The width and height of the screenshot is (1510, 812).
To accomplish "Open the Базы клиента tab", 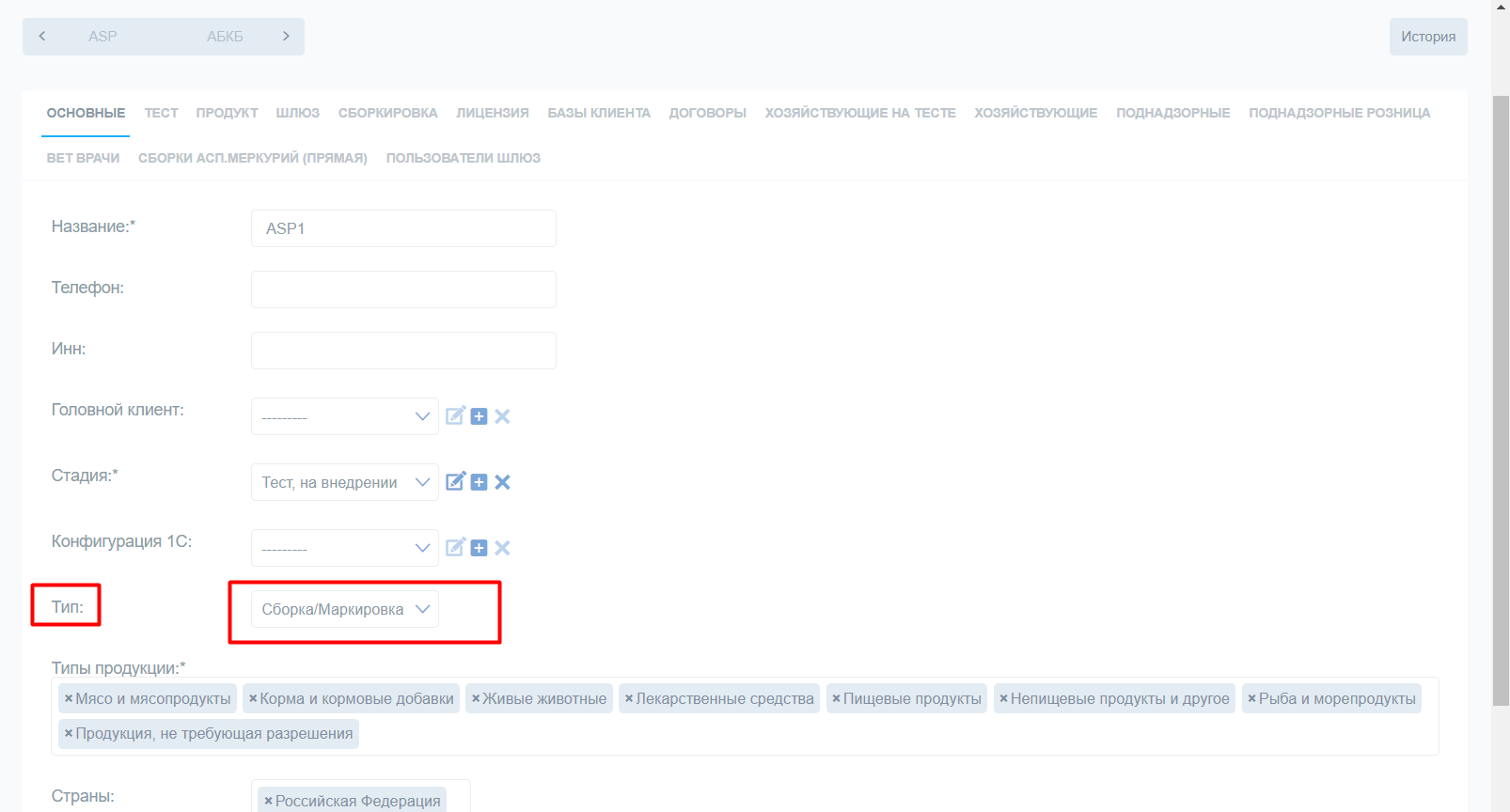I will (x=599, y=113).
